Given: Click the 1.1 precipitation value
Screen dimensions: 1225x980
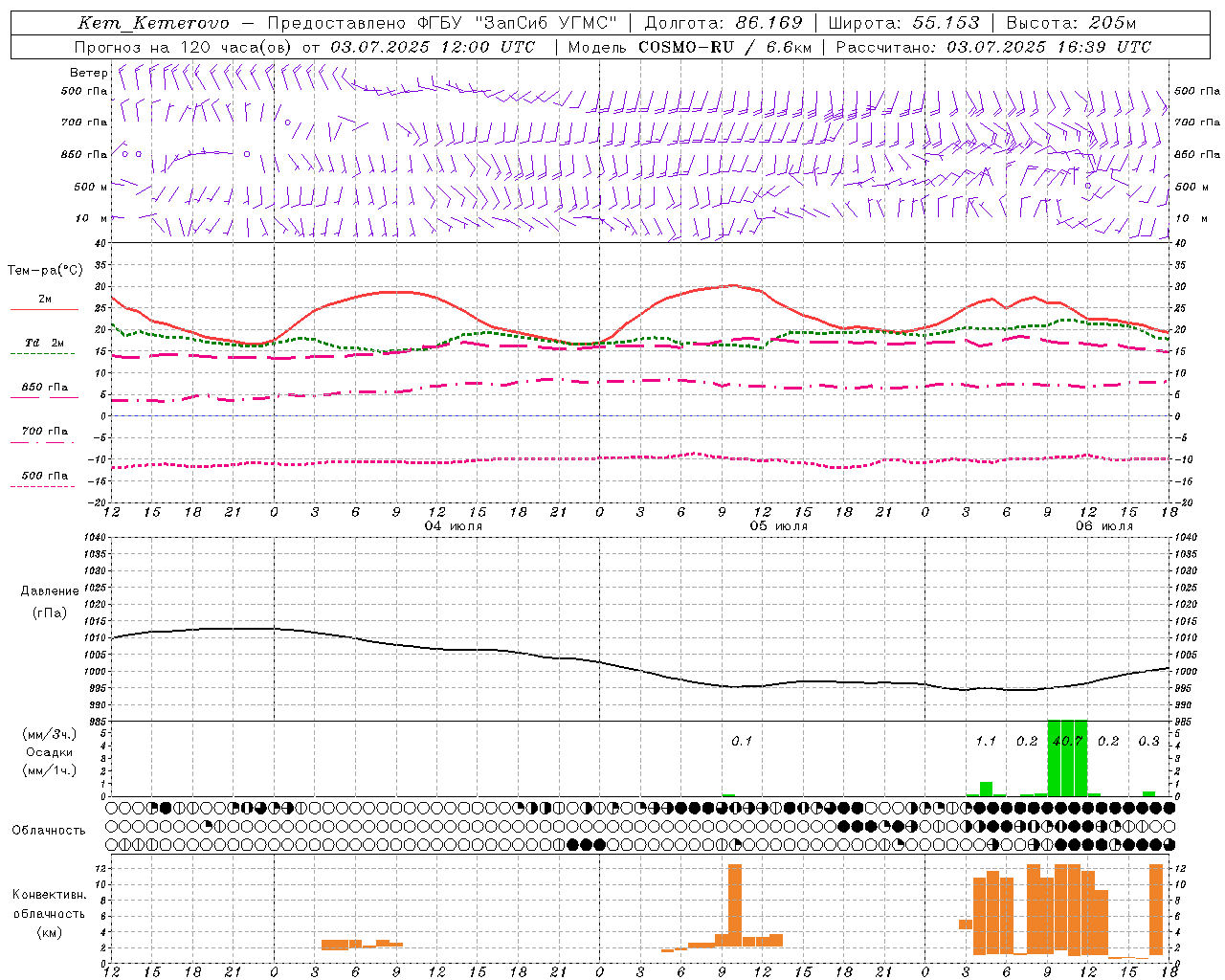Looking at the screenshot, I should click(986, 742).
